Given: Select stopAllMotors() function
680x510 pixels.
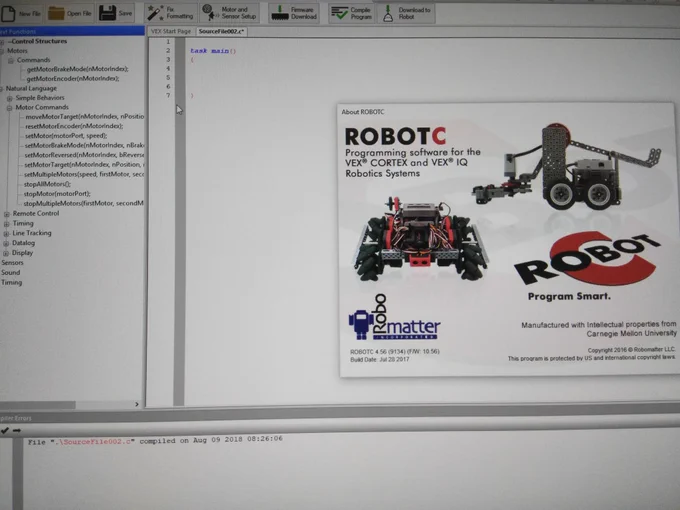Looking at the screenshot, I should (x=47, y=184).
